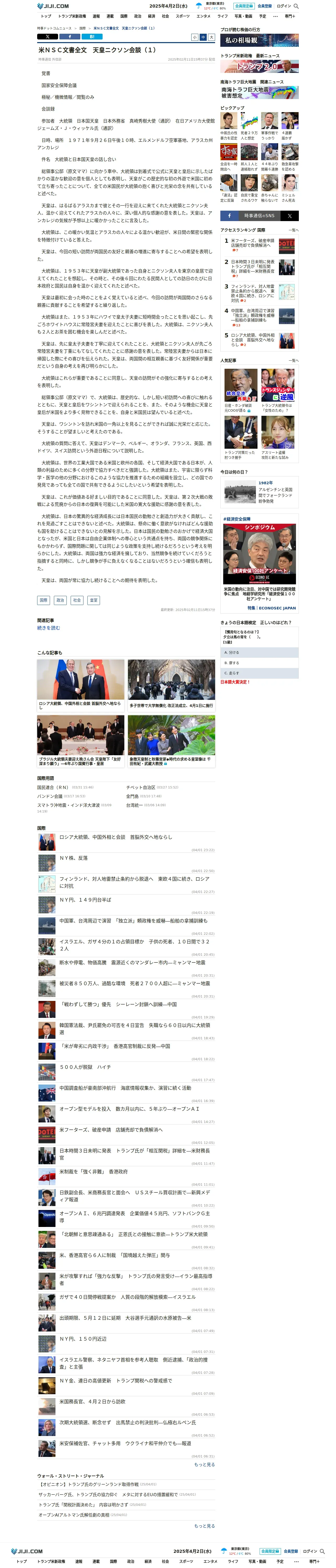The height and width of the screenshot is (1568, 336).
Task: Set font size to 大
Action: click(x=212, y=37)
